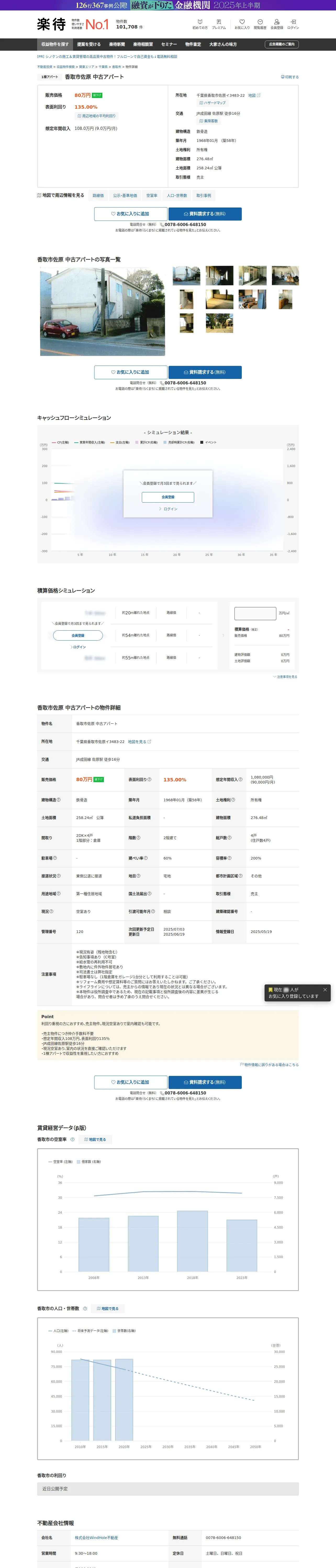Click help icon next to 土地権利
The width and height of the screenshot is (336, 1568).
click(233, 800)
